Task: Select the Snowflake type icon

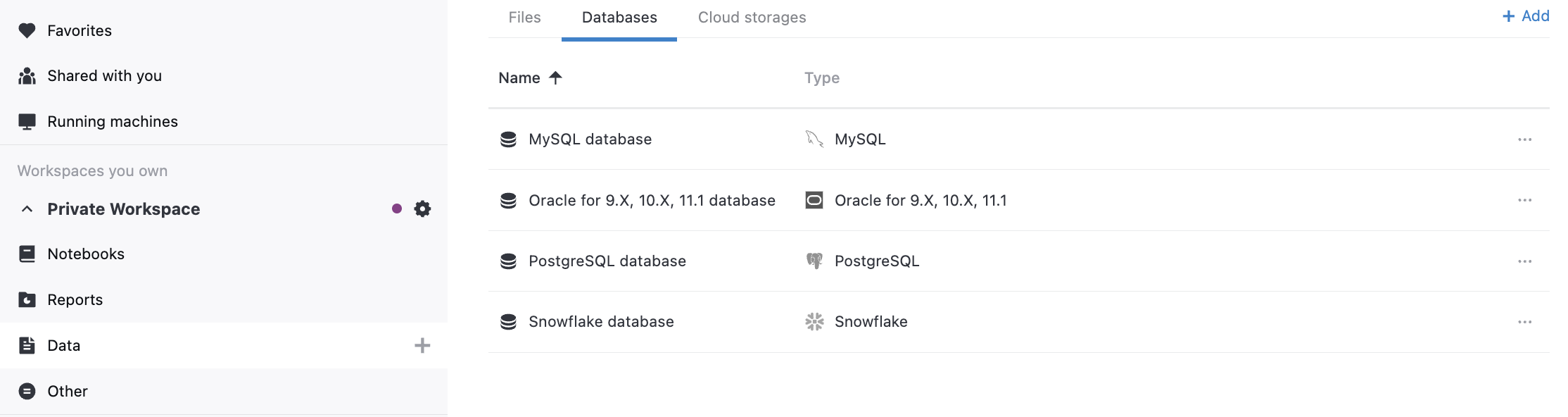Action: pos(814,321)
